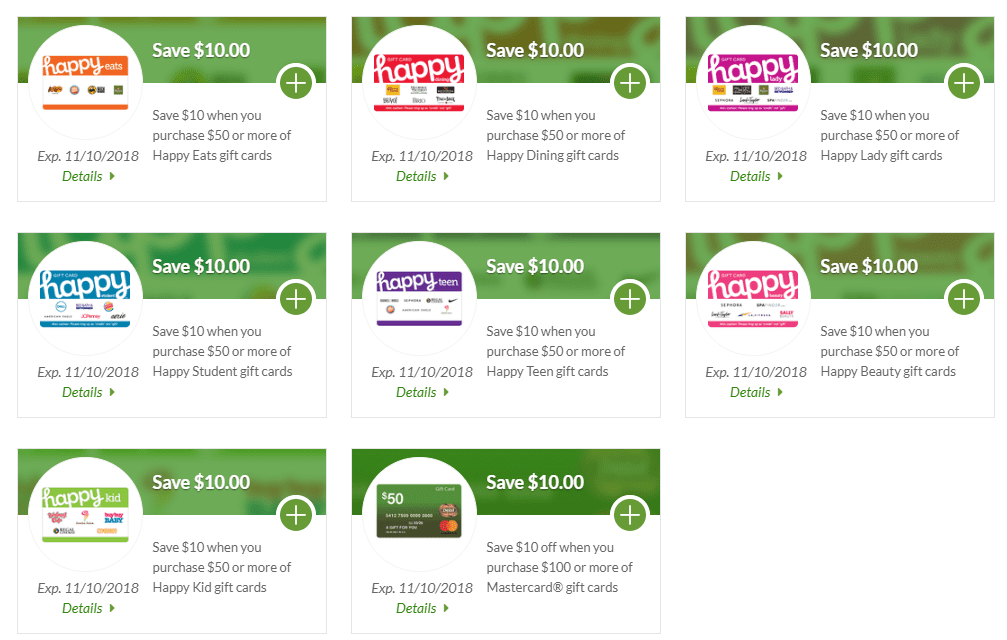The height and width of the screenshot is (640, 1007).
Task: Add the Happy Student coupon with plus icon
Action: click(296, 299)
